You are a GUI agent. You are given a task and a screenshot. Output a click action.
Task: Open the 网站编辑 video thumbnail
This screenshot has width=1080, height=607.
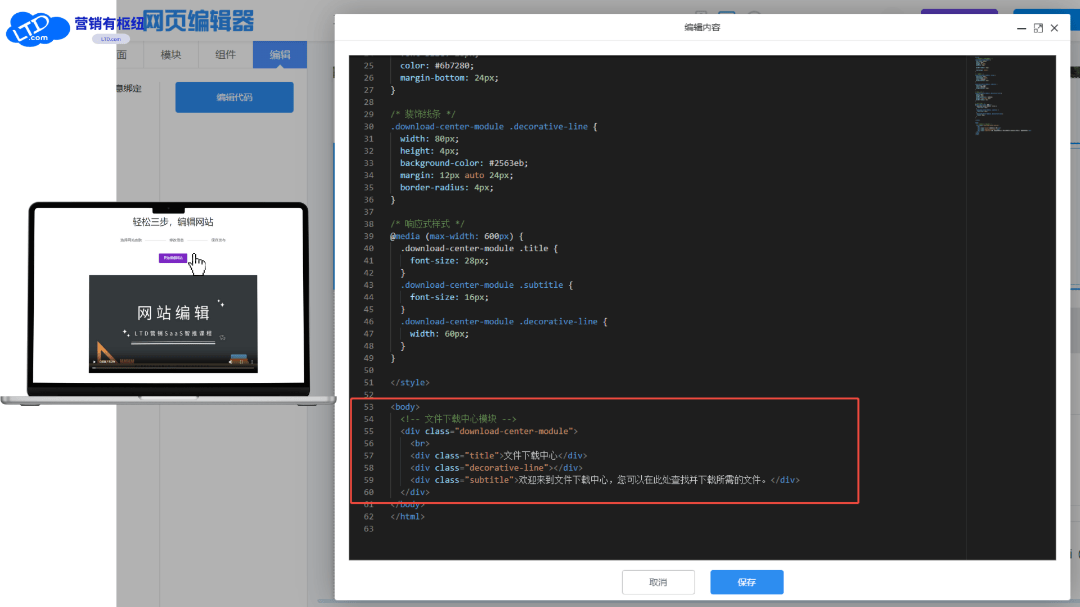173,324
